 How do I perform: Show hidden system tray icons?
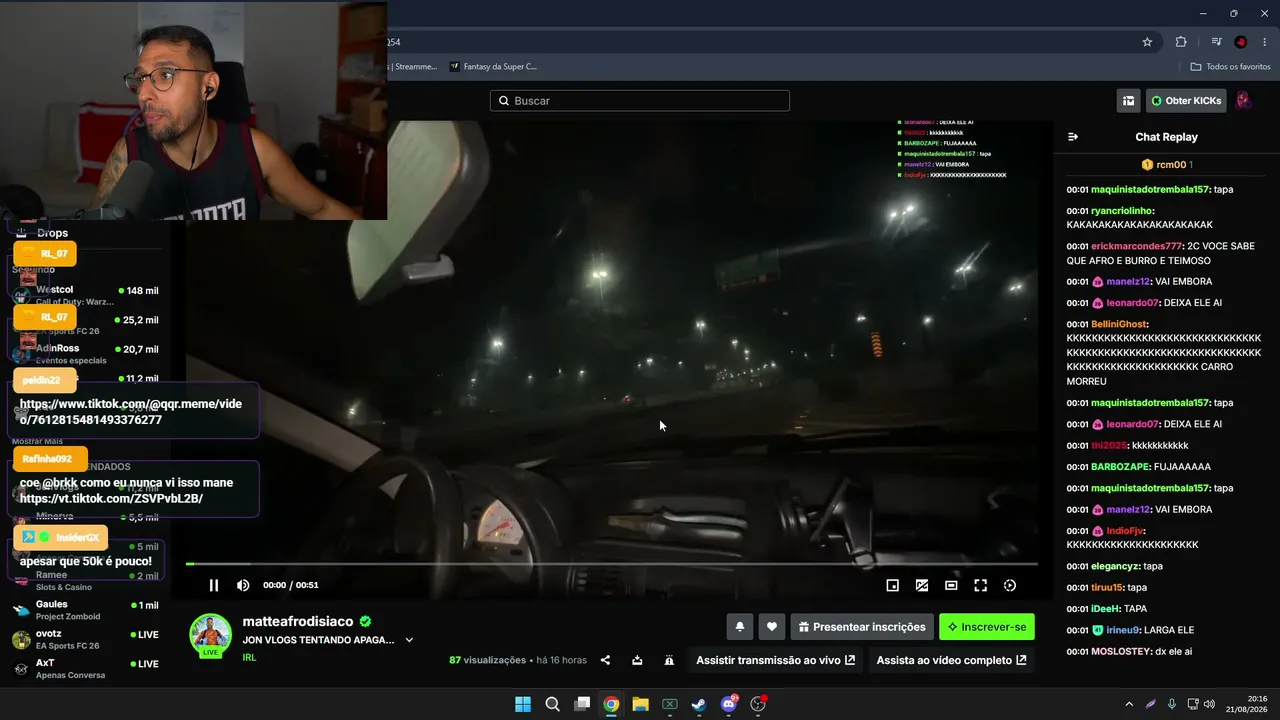[x=1129, y=704]
